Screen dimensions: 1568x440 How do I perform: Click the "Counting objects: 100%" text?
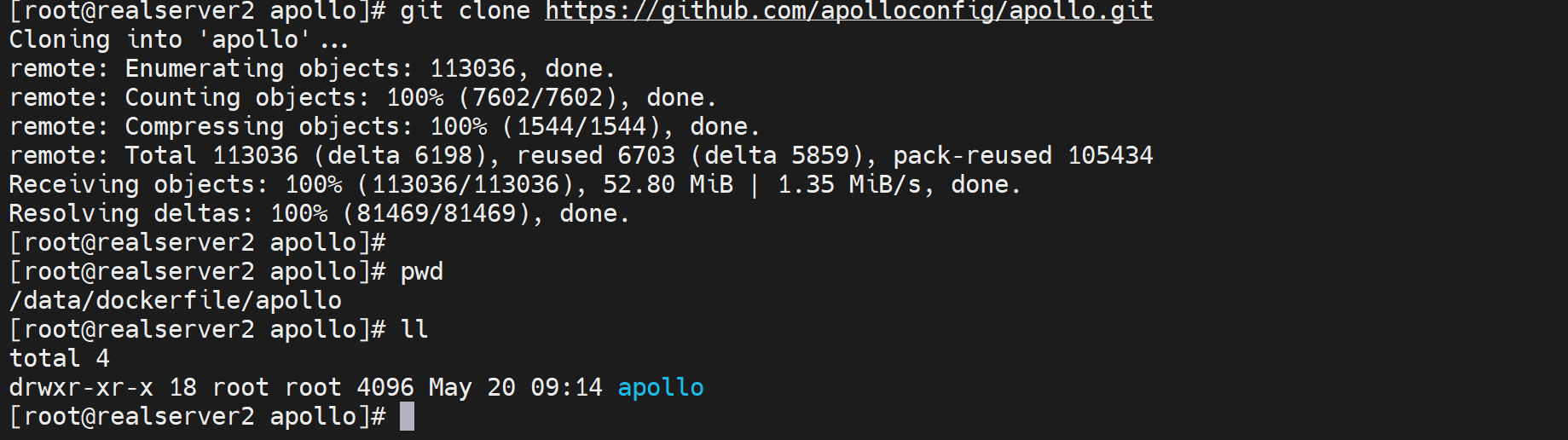click(x=284, y=97)
